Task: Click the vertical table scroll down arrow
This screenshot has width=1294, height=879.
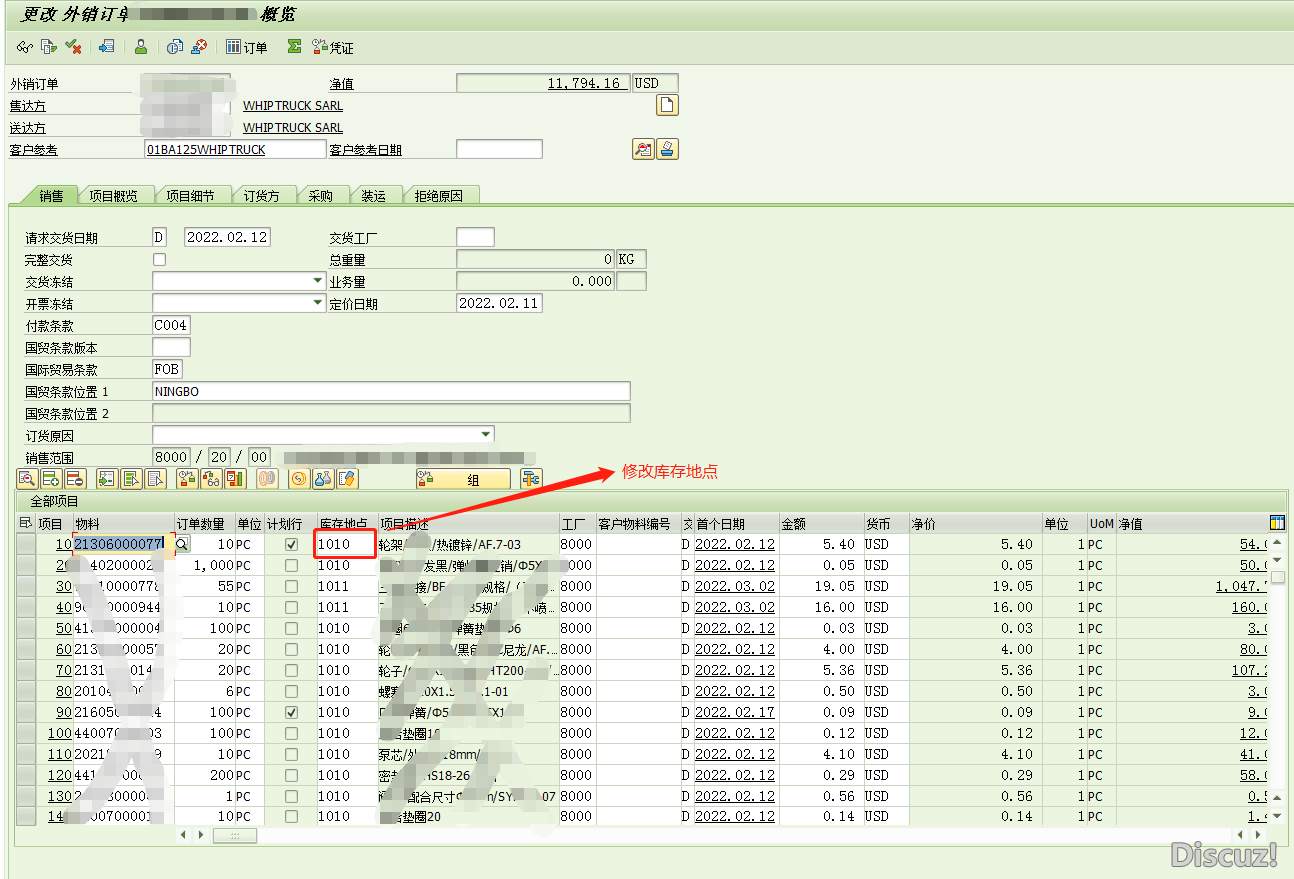Action: click(x=1277, y=815)
